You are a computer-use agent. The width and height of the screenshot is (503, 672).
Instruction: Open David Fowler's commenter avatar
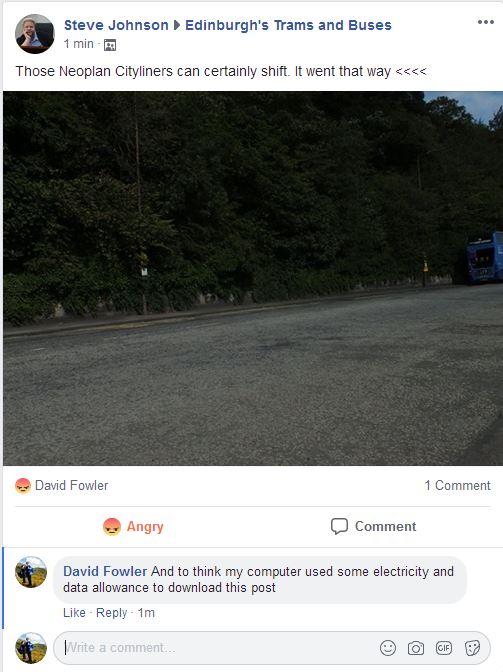(31, 572)
